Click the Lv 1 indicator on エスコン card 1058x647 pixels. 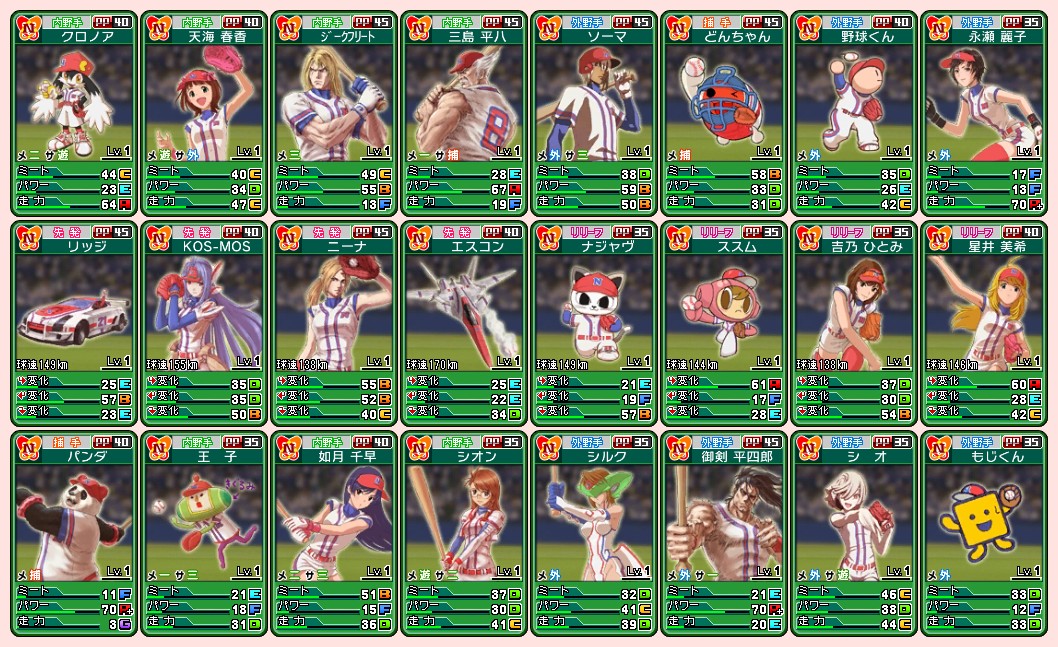(508, 361)
